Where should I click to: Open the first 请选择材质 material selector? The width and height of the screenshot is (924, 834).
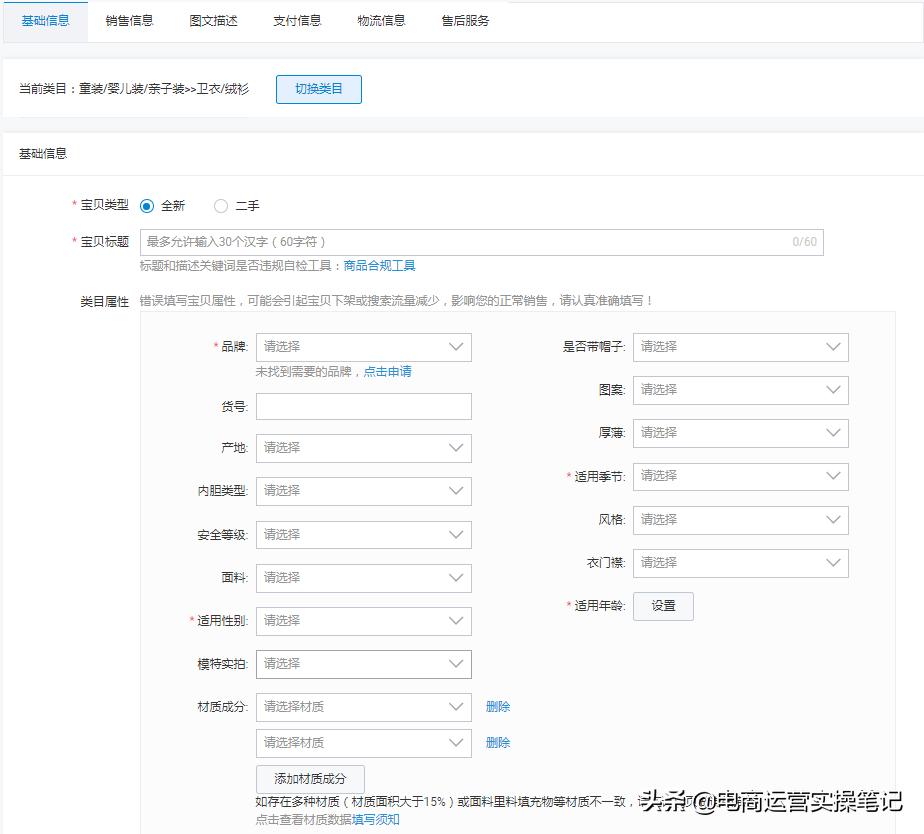point(363,707)
